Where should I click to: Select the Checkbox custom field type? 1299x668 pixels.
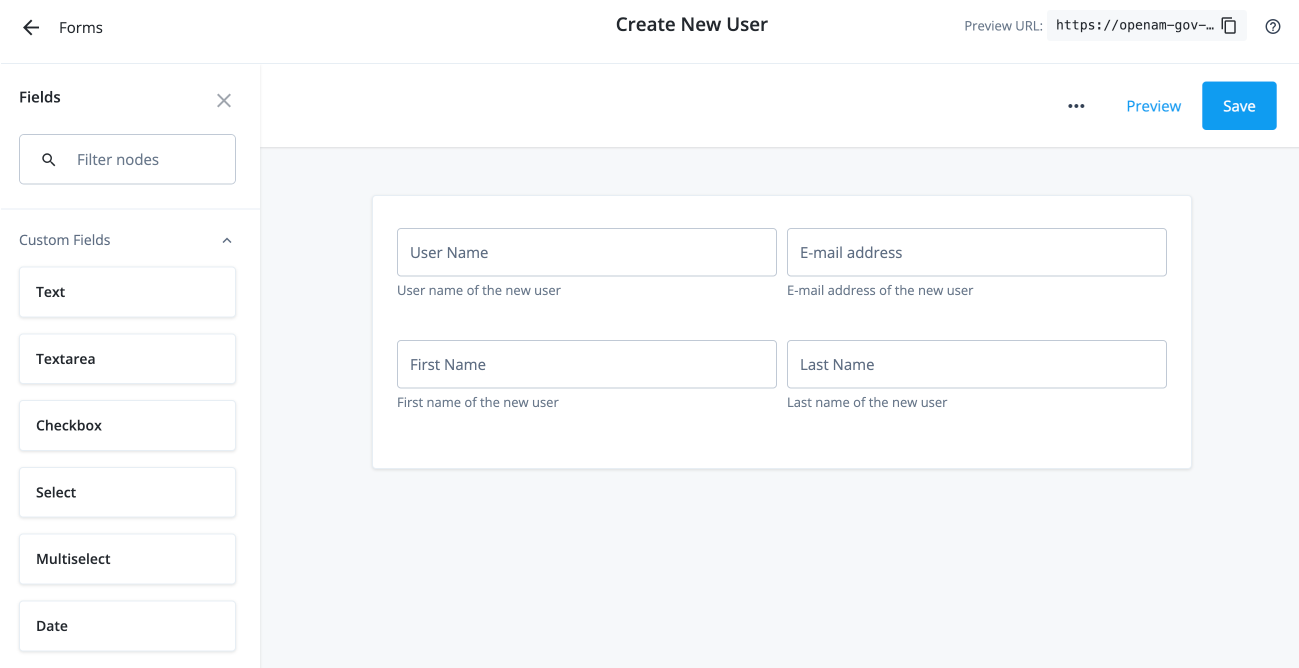coord(127,425)
